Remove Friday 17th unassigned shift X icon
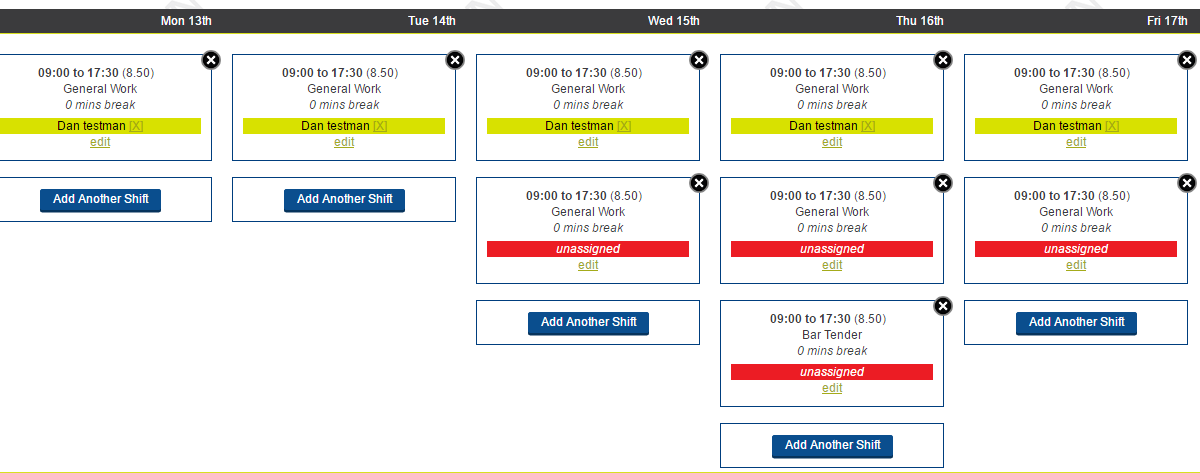 point(1187,183)
